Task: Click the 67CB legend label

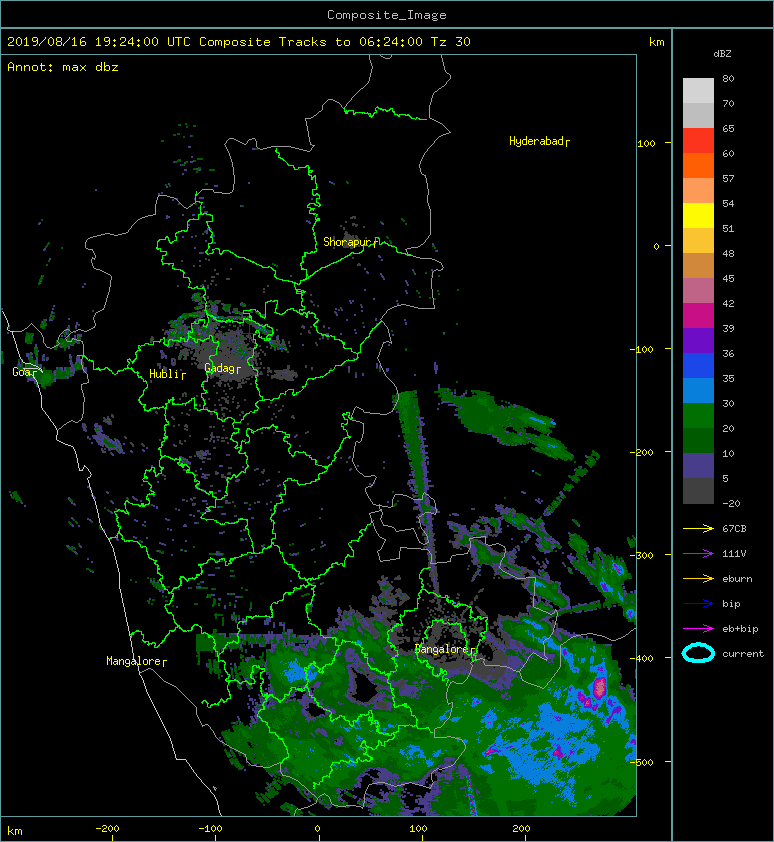Action: pos(734,528)
